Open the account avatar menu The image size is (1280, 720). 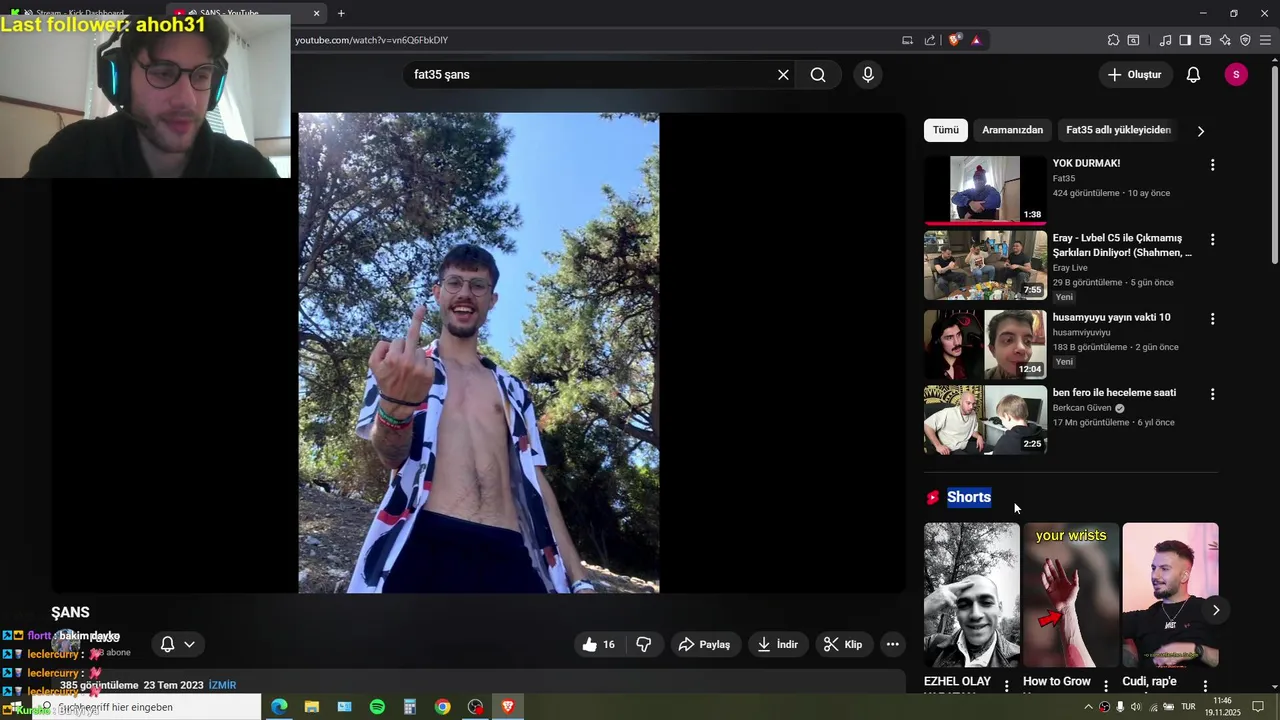(1236, 75)
